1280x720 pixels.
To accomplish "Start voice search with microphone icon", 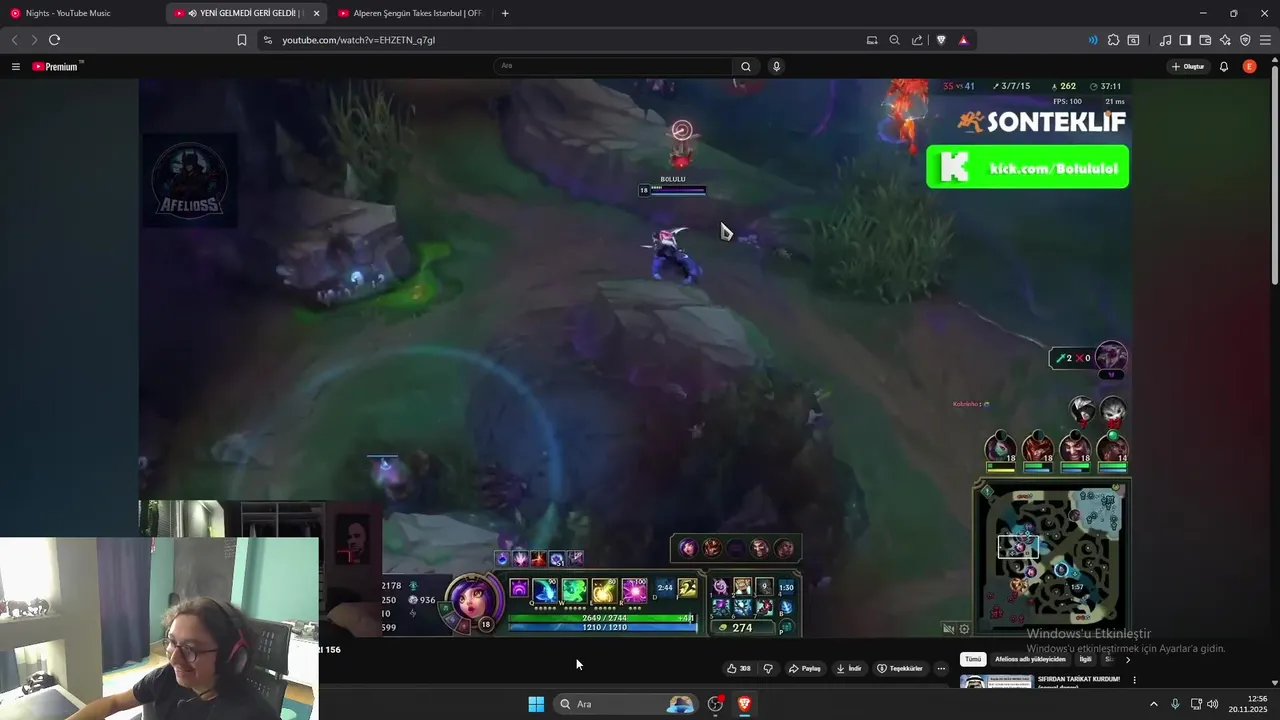I will click(x=776, y=66).
